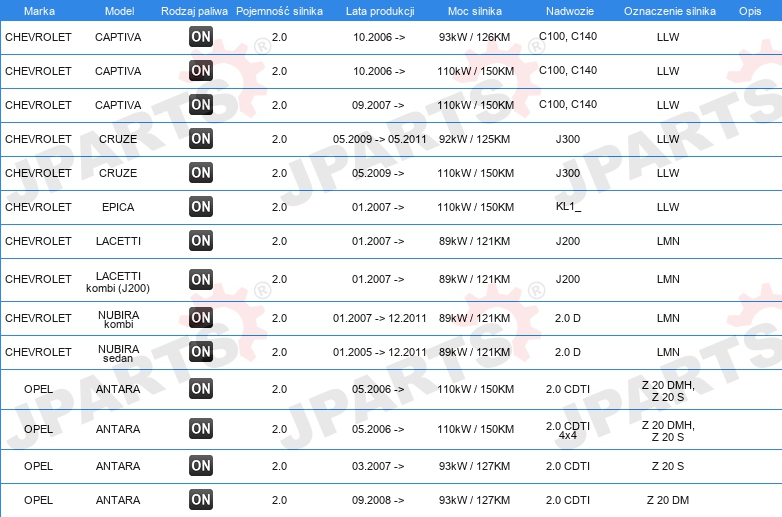Select the EPICA model cell
The width and height of the screenshot is (782, 517).
(x=118, y=207)
